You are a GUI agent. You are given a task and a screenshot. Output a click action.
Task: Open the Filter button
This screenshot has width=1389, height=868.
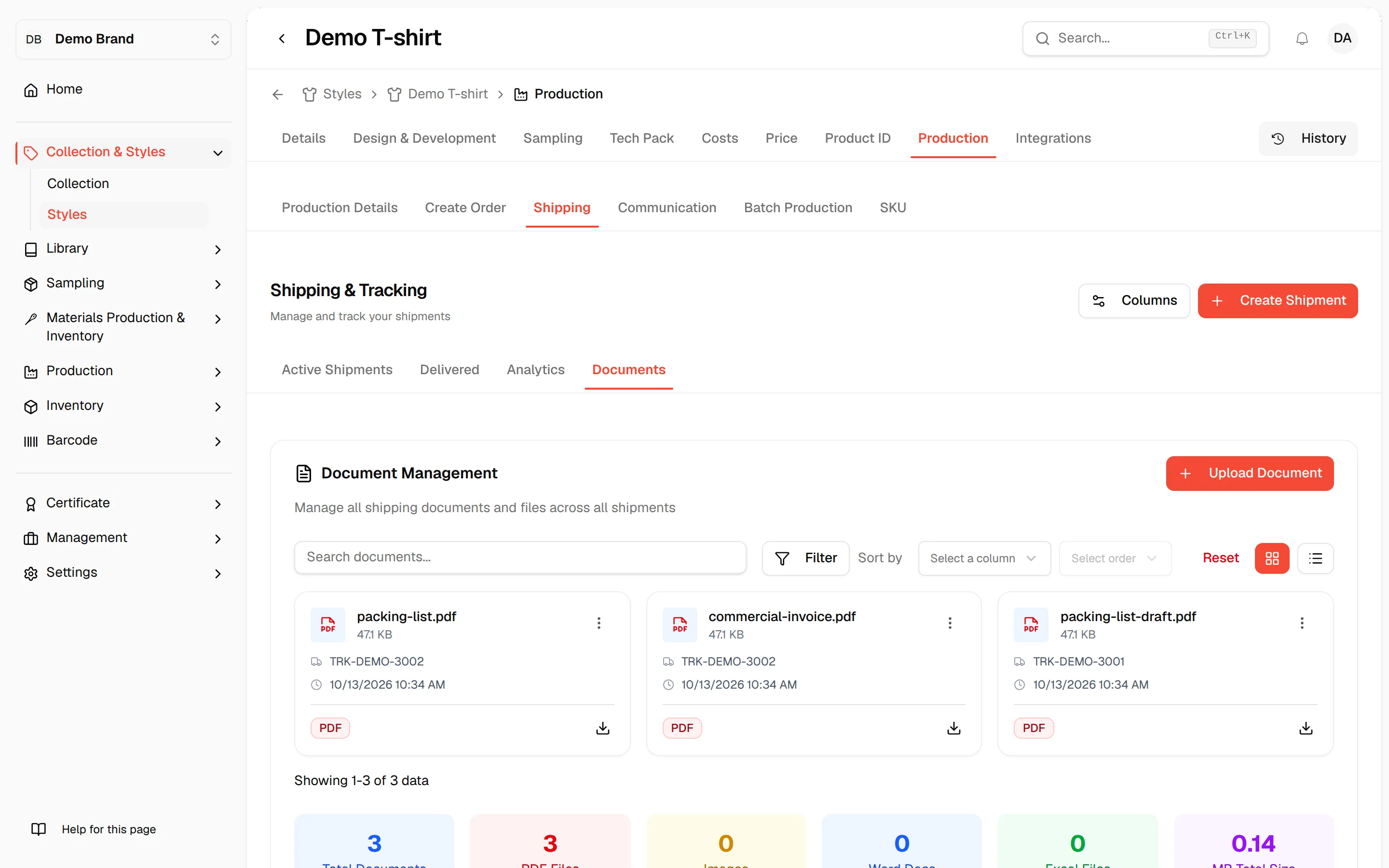pos(805,558)
